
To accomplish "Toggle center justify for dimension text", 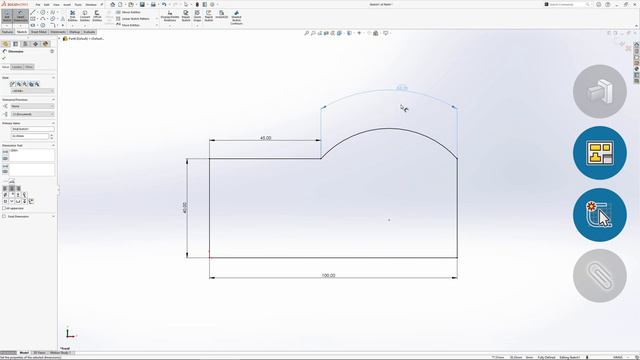I will coord(11,188).
